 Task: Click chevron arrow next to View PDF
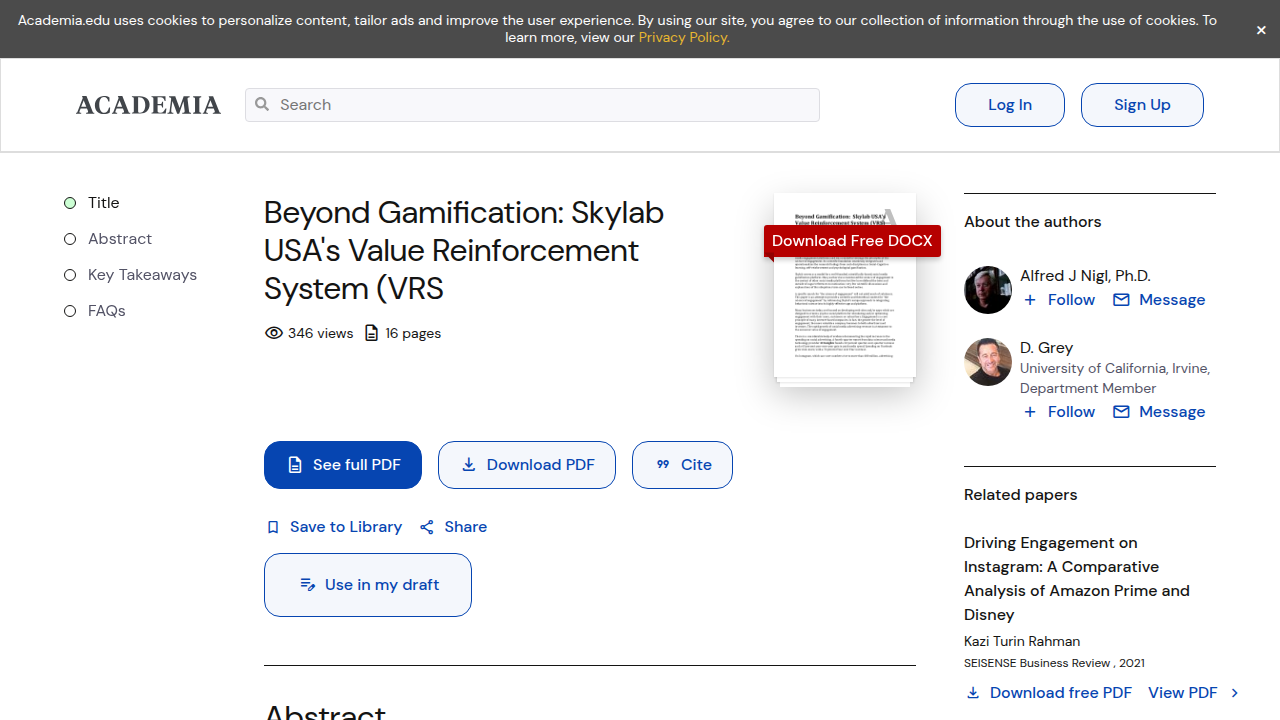[1235, 693]
